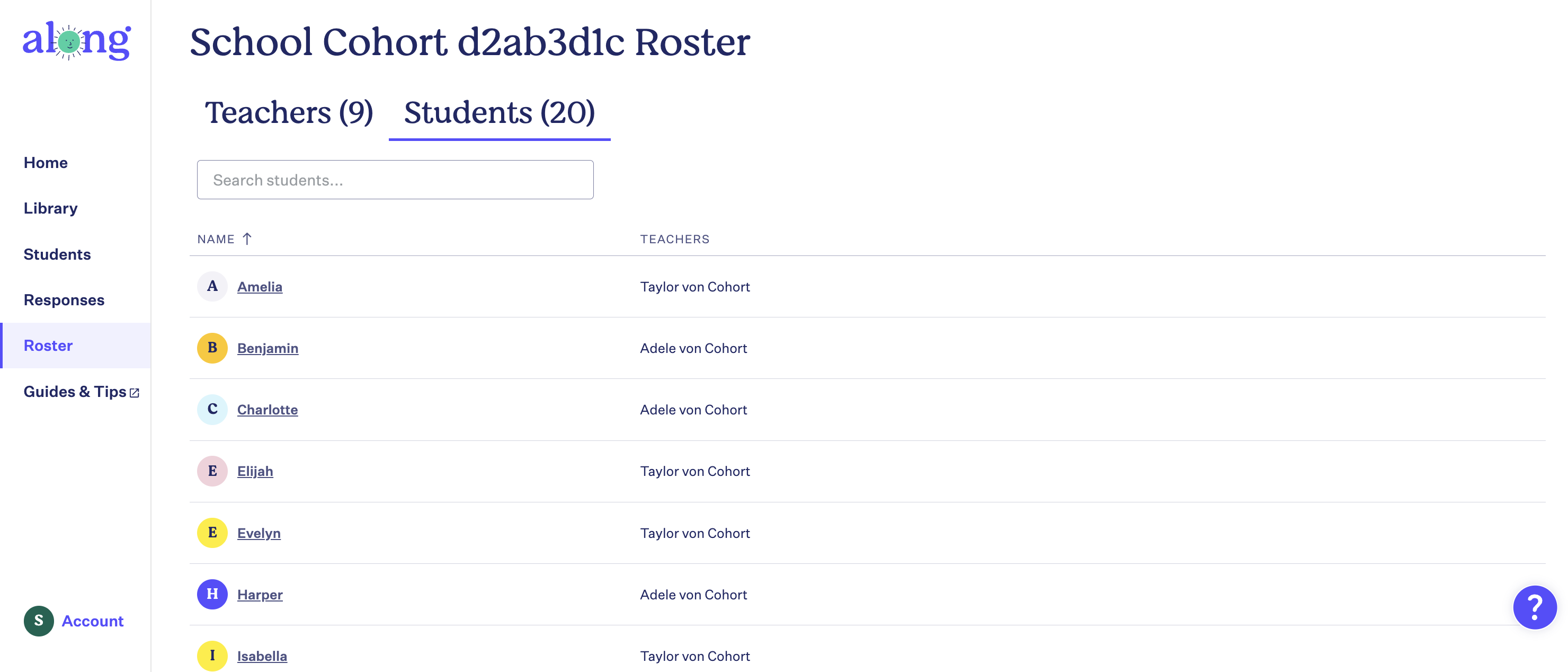Open the Students sidebar page
The image size is (1568, 672).
pos(57,254)
